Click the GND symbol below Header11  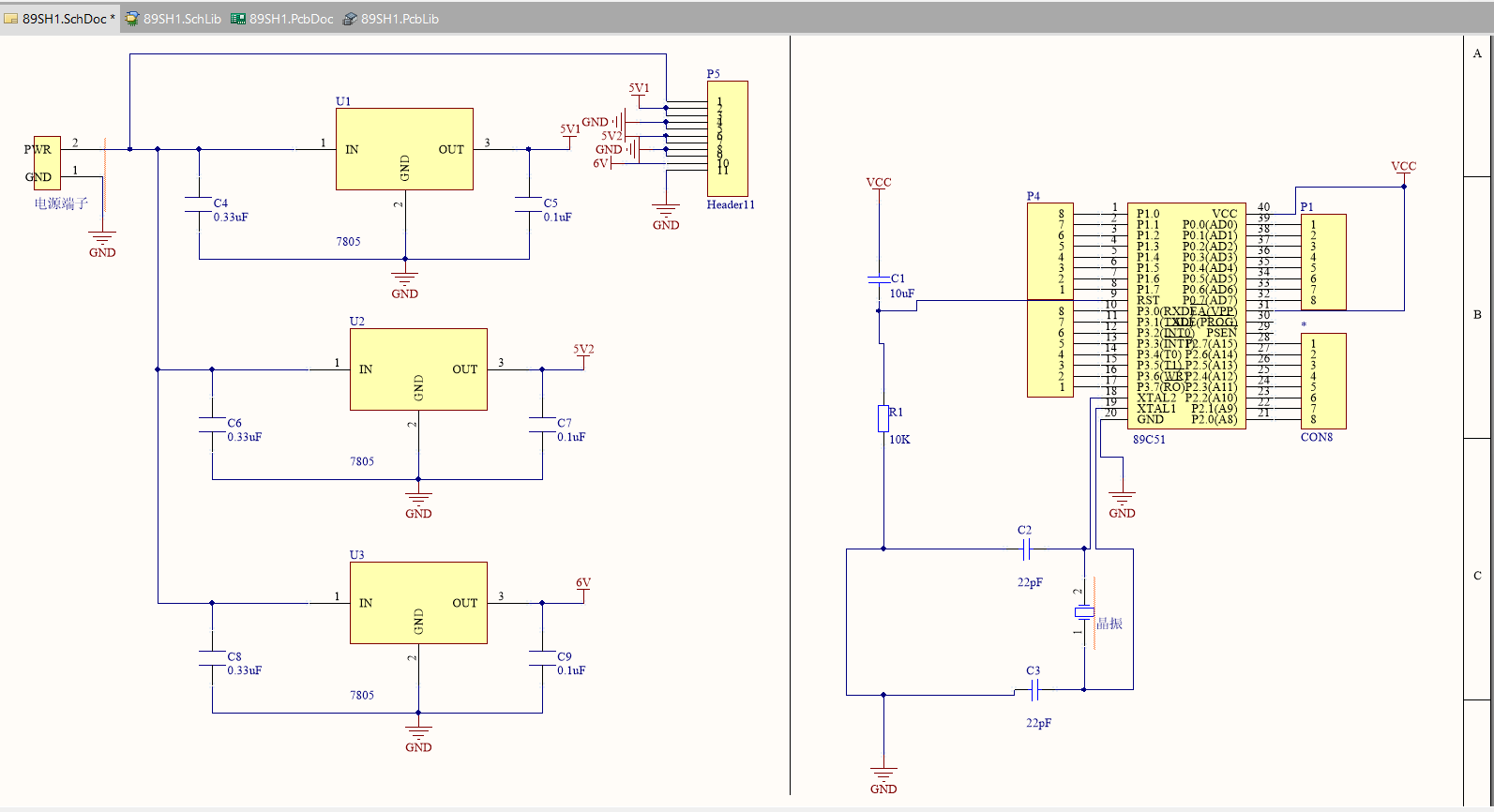coord(666,215)
